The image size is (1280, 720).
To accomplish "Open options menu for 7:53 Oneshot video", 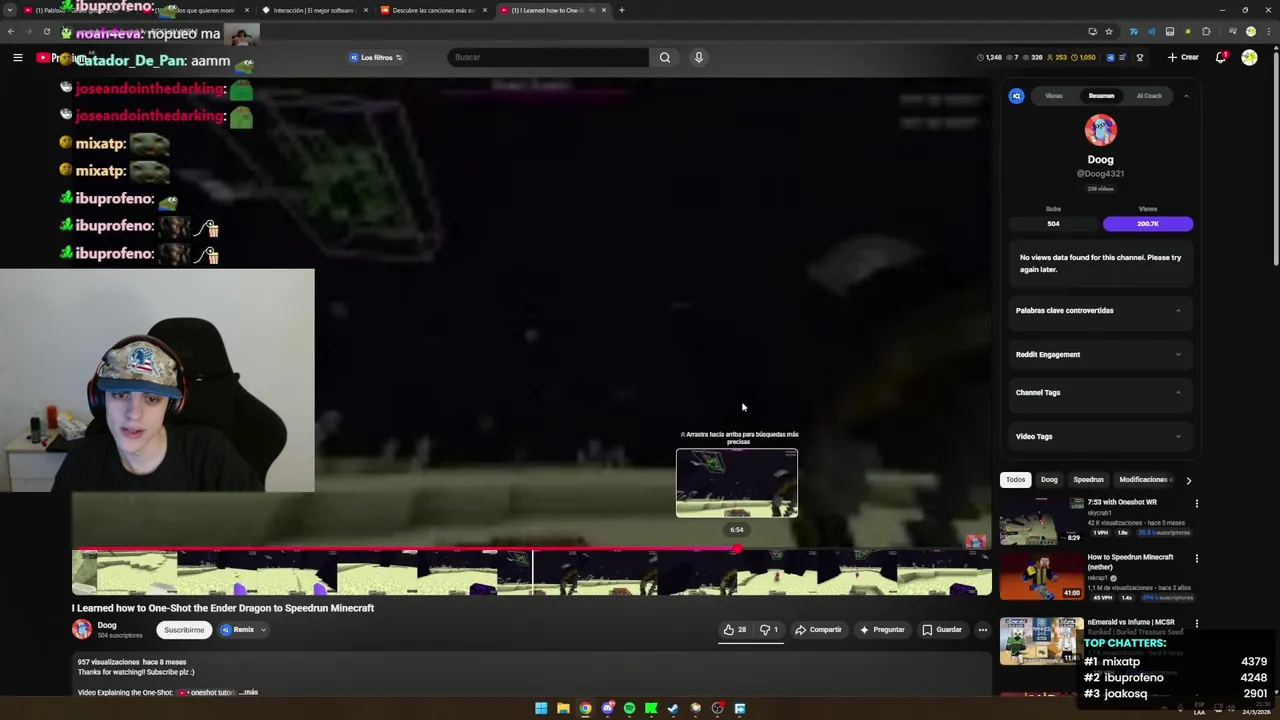I will 1196,504.
